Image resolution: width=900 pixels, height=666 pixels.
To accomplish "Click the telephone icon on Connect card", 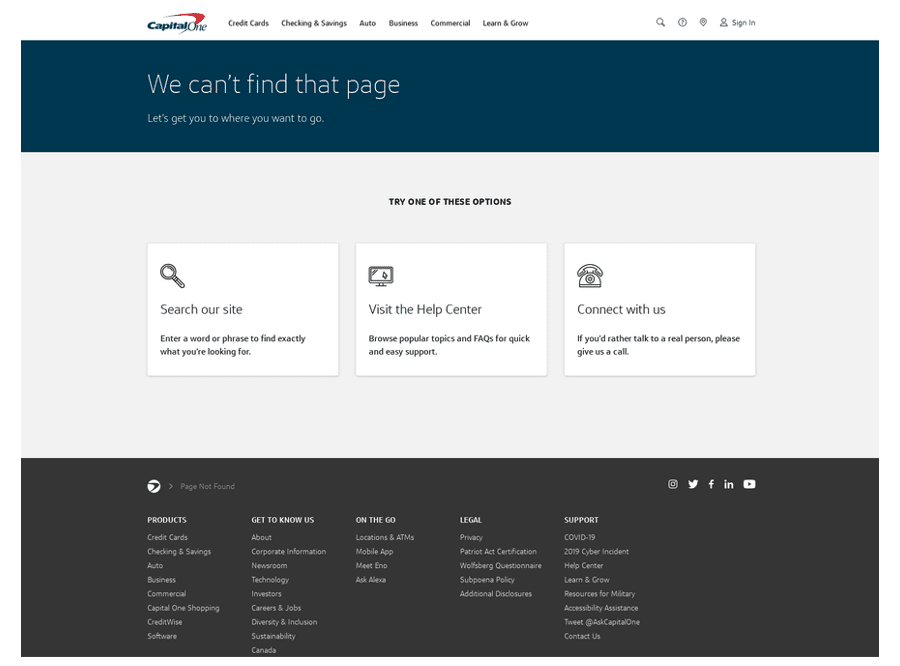I will click(x=589, y=276).
